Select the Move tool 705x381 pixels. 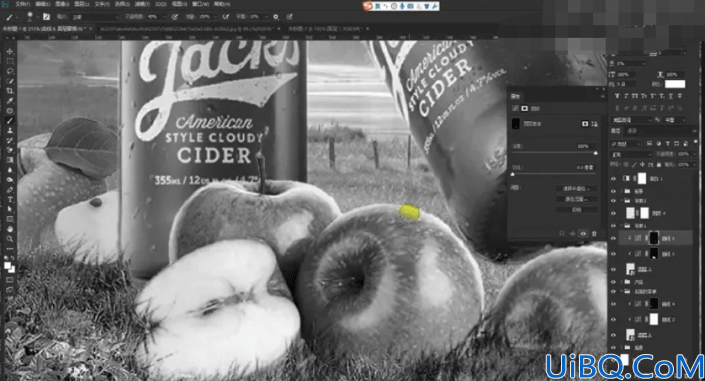point(9,52)
